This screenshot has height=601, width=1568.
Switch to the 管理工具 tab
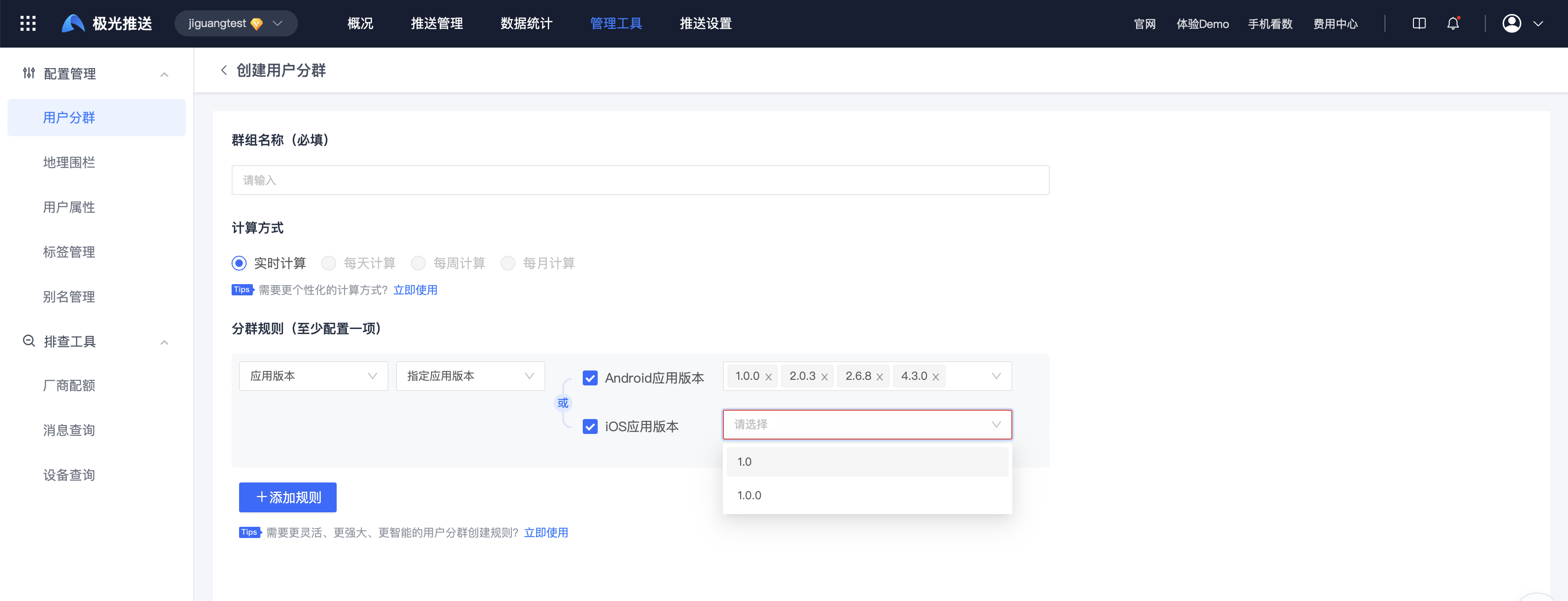click(616, 24)
